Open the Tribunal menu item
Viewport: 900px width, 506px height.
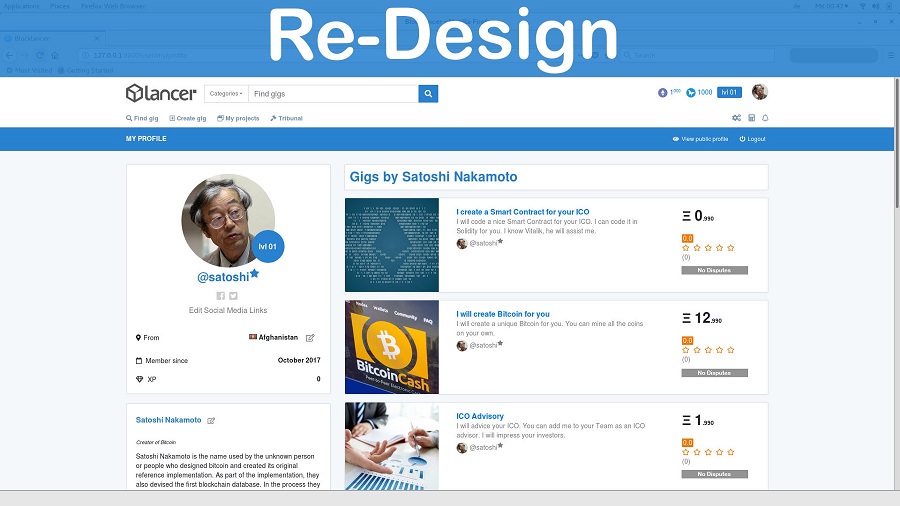click(x=286, y=118)
